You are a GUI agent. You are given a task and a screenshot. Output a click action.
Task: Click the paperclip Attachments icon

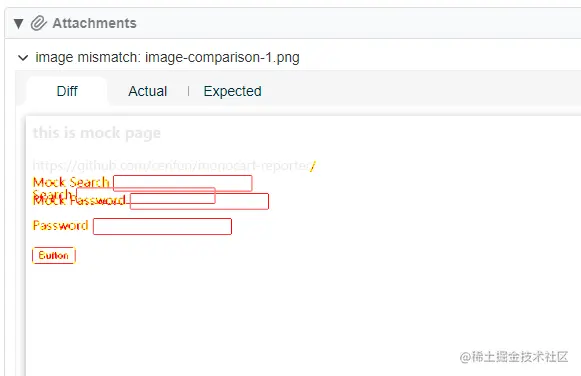pyautogui.click(x=39, y=23)
